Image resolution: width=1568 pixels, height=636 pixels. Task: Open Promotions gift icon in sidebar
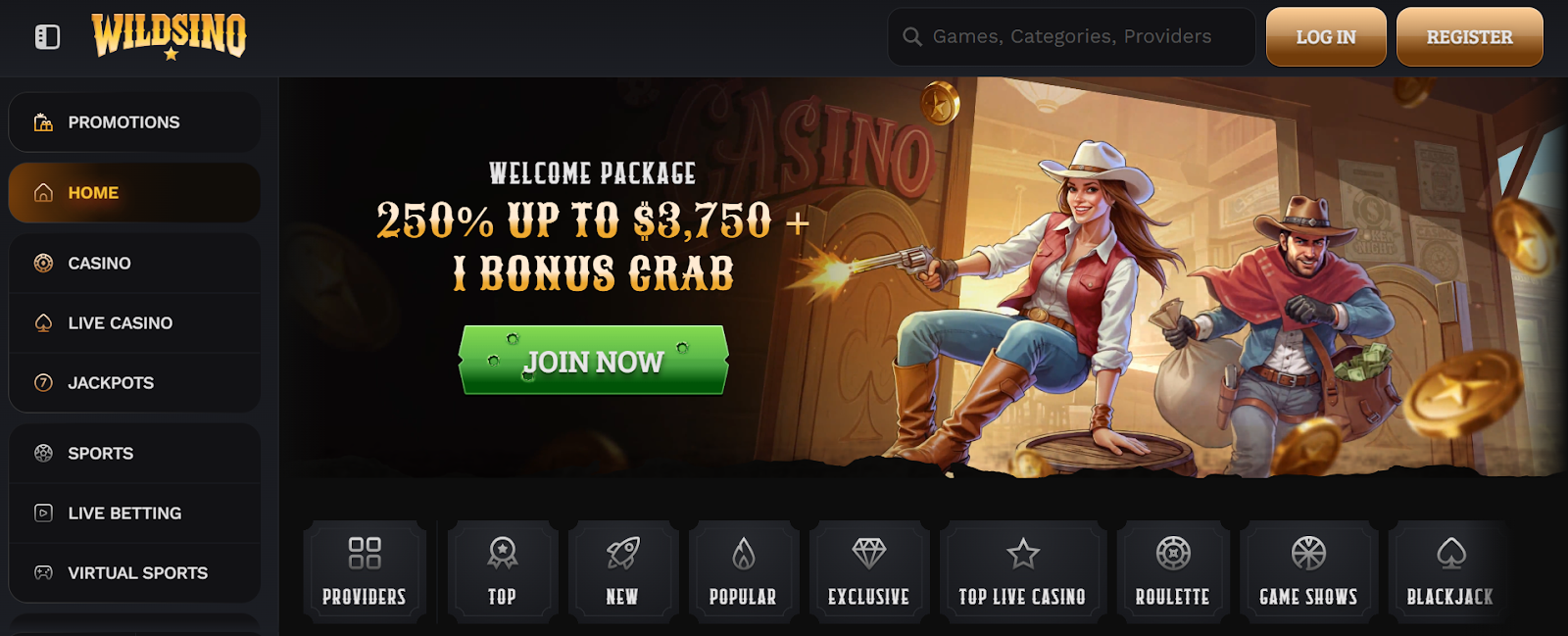43,122
